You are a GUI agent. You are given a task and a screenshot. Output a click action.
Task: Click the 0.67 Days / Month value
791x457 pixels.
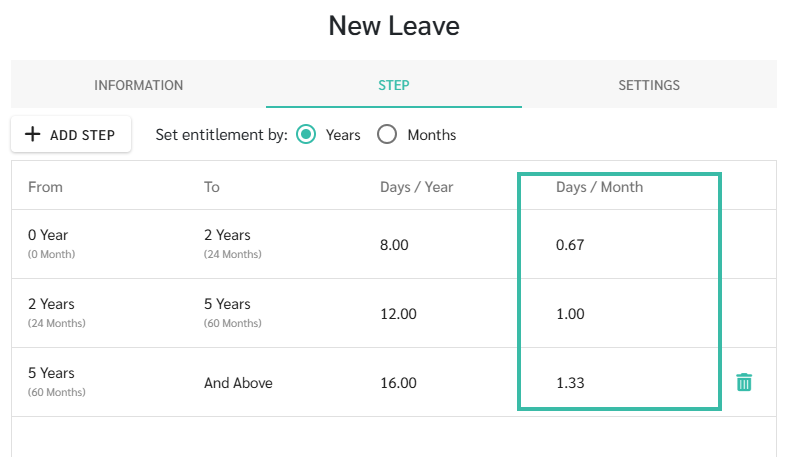pyautogui.click(x=570, y=245)
